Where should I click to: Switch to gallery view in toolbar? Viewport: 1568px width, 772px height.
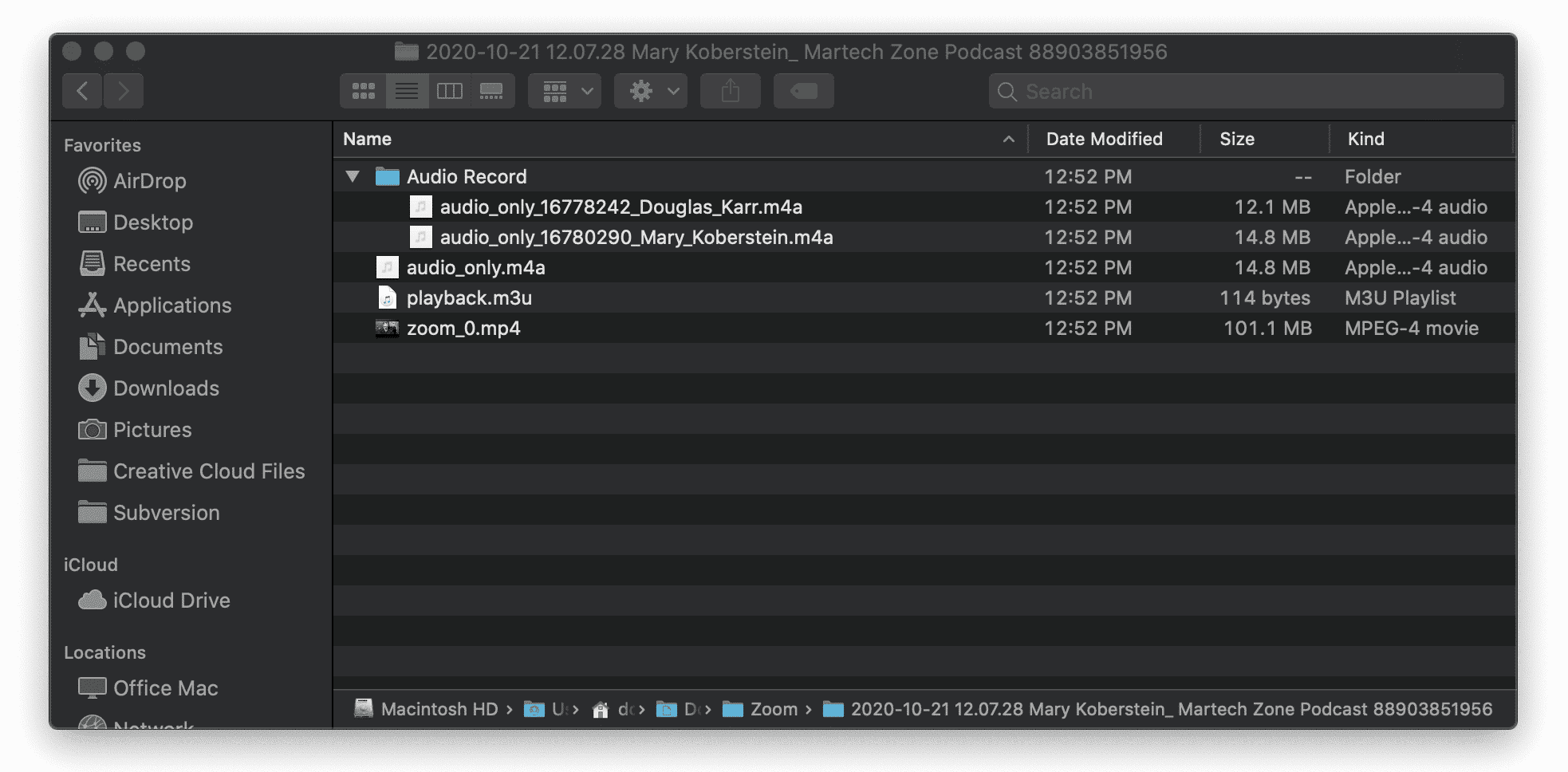click(492, 92)
